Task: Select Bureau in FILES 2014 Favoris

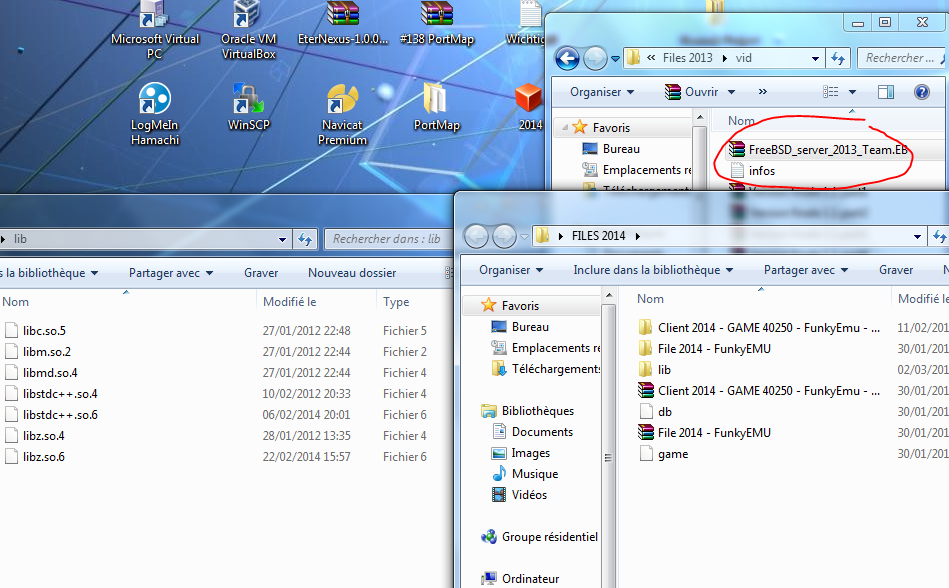Action: tap(520, 327)
